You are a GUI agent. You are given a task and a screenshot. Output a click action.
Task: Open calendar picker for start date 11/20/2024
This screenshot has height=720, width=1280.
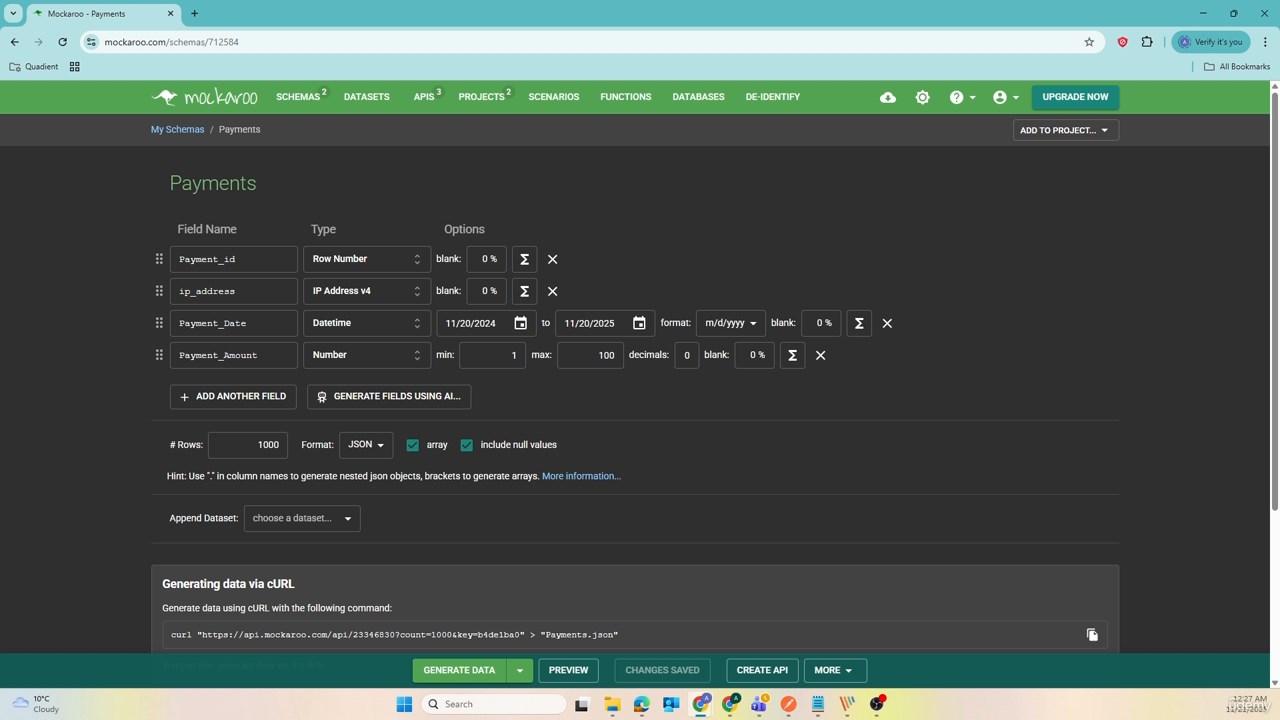520,323
